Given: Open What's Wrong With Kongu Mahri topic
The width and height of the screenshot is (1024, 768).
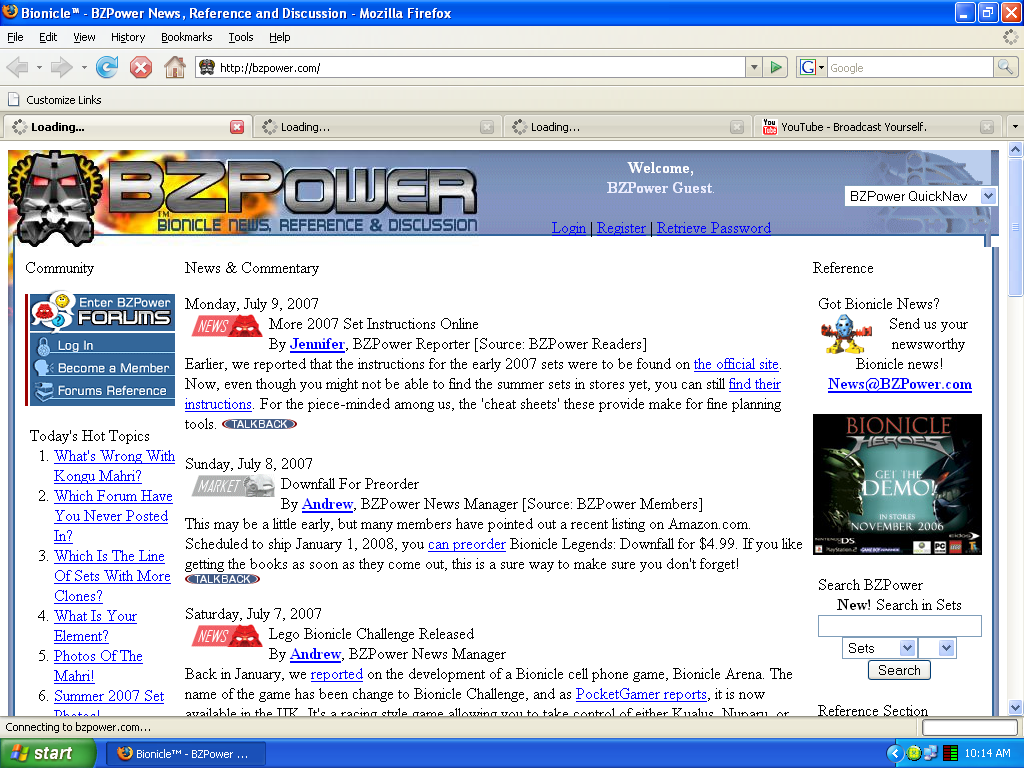Looking at the screenshot, I should coord(114,466).
